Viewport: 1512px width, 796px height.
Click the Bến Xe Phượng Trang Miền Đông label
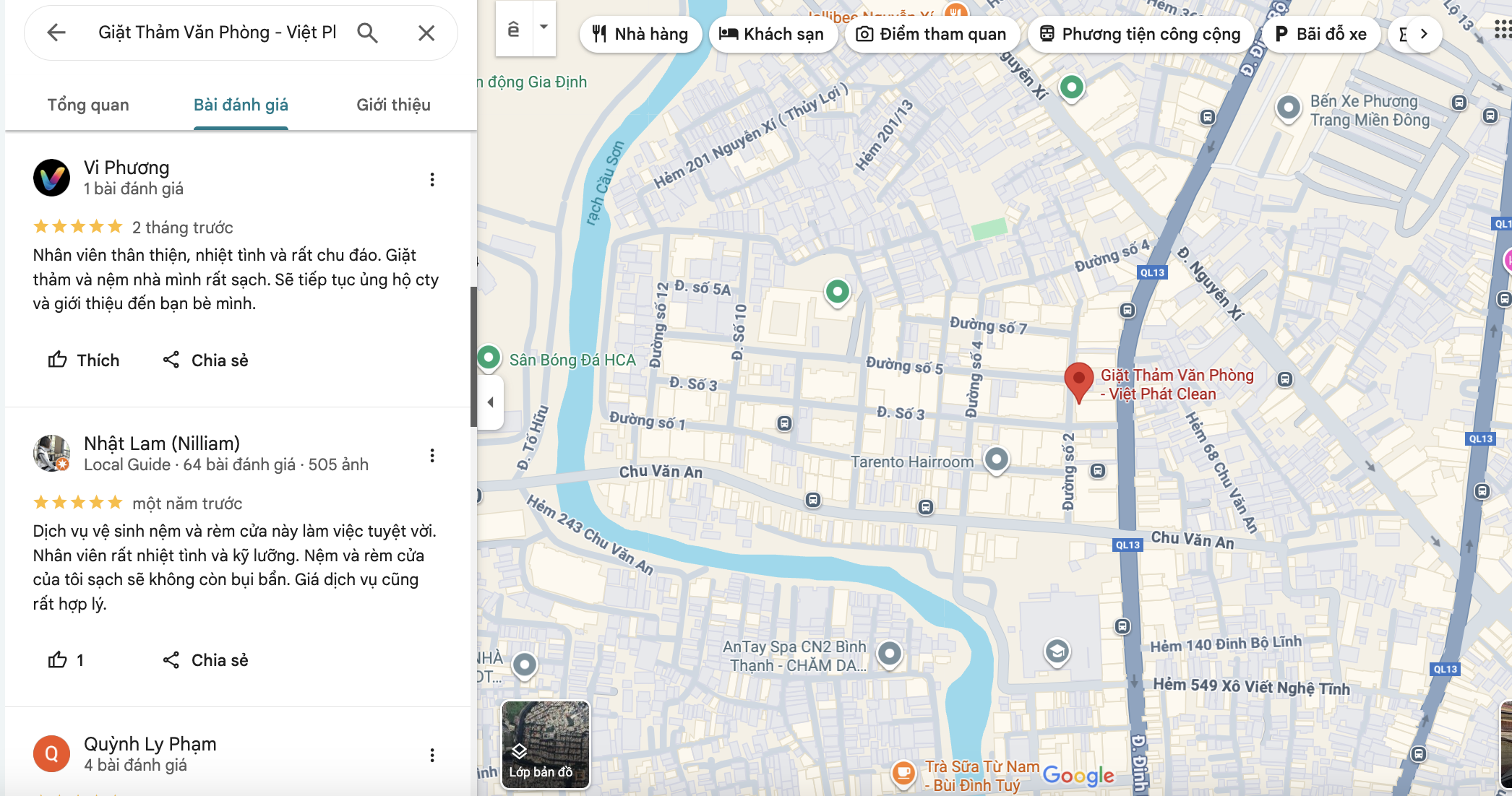pyautogui.click(x=1370, y=111)
